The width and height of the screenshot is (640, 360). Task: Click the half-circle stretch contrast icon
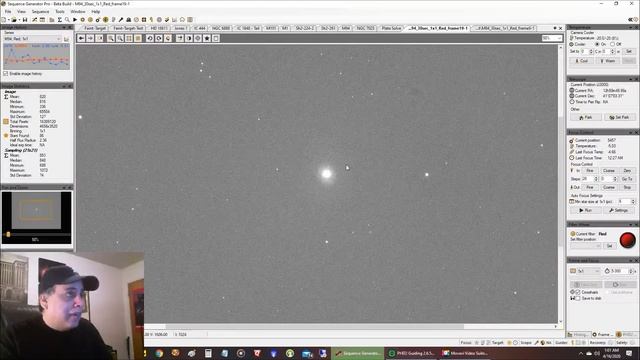click(x=189, y=38)
